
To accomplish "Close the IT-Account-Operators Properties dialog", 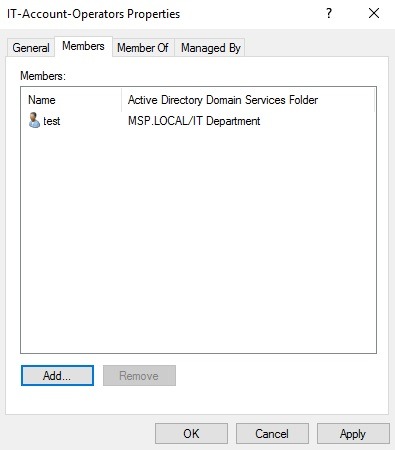I will tap(374, 13).
